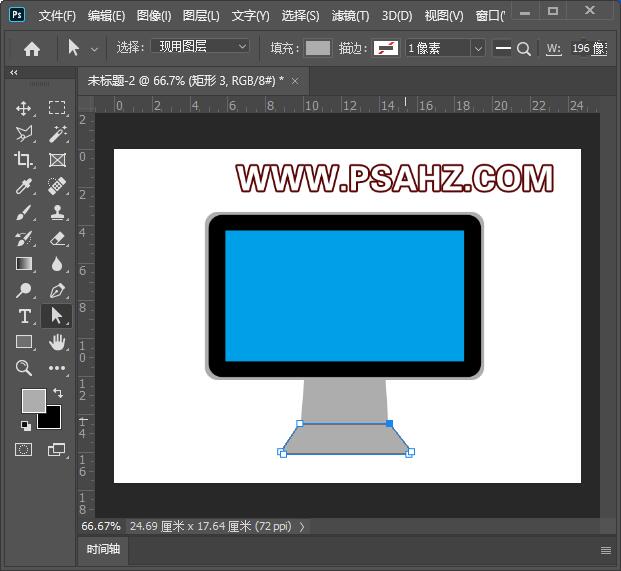This screenshot has height=571, width=621.
Task: Click the zoom percentage field 66.67%
Action: 101,526
